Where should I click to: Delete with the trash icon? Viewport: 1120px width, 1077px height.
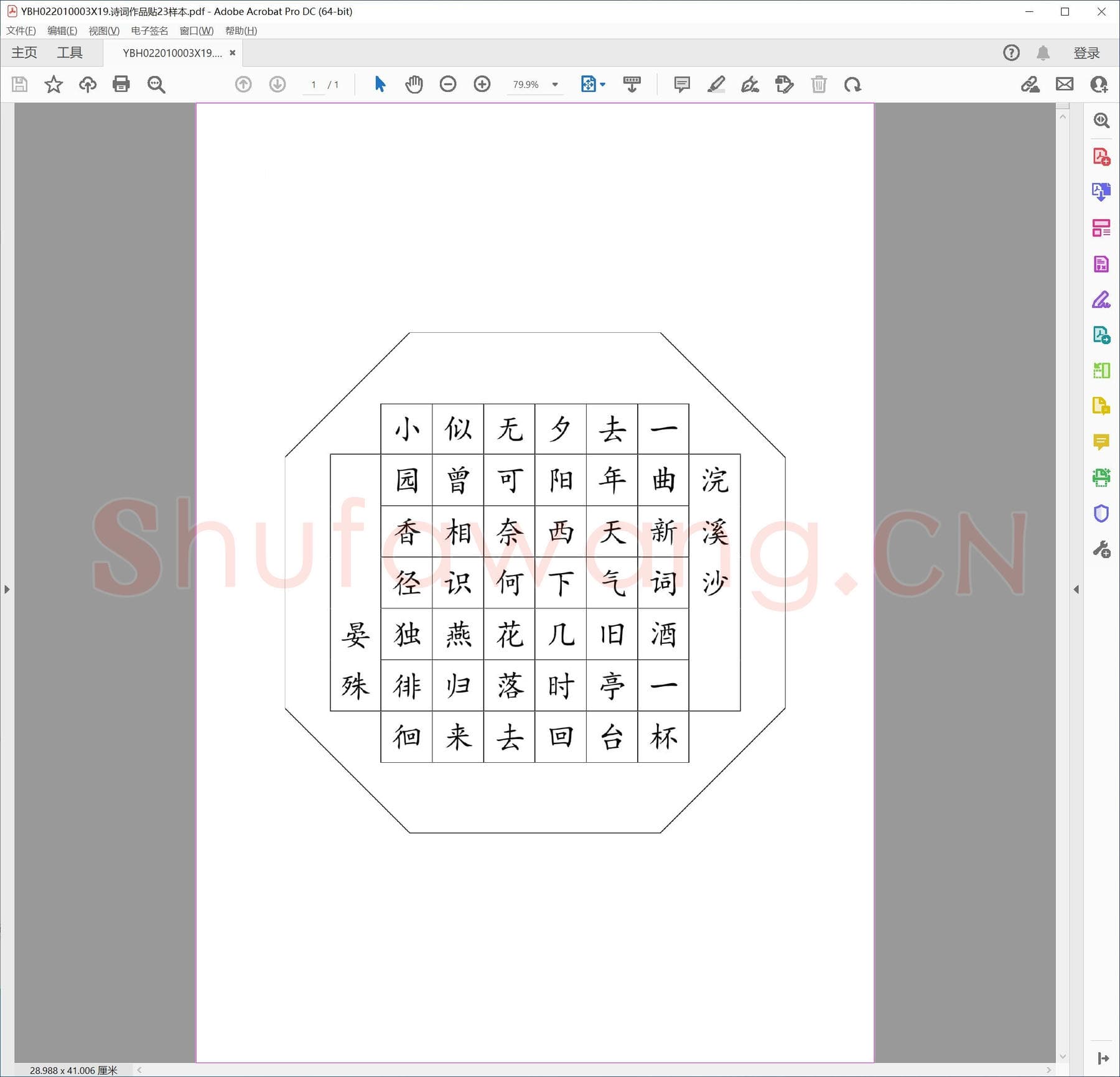tap(819, 84)
